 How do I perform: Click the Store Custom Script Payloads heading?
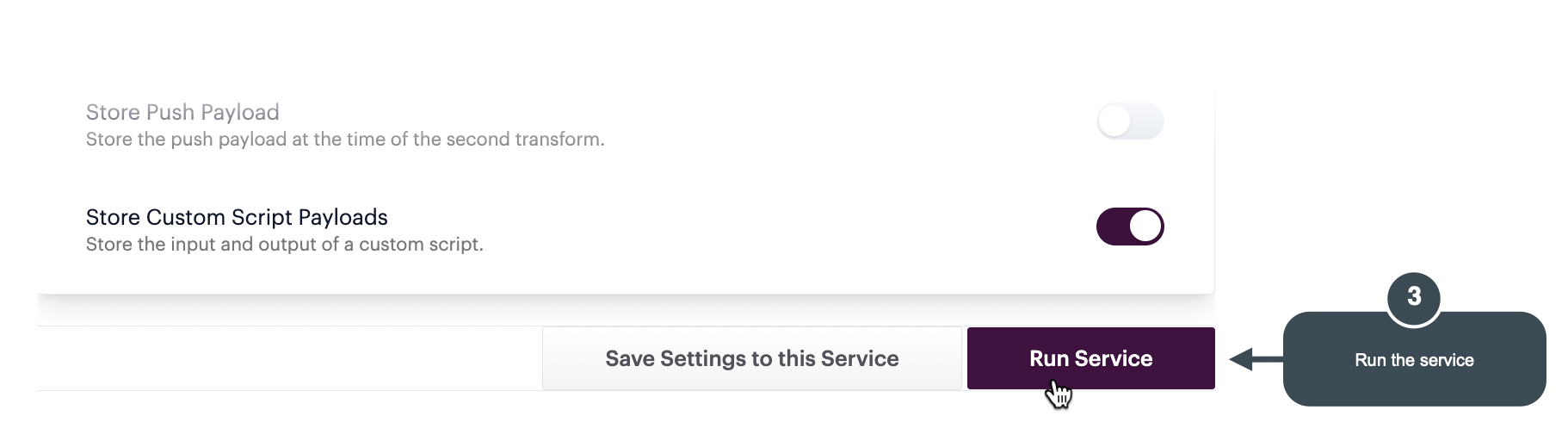pos(237,217)
